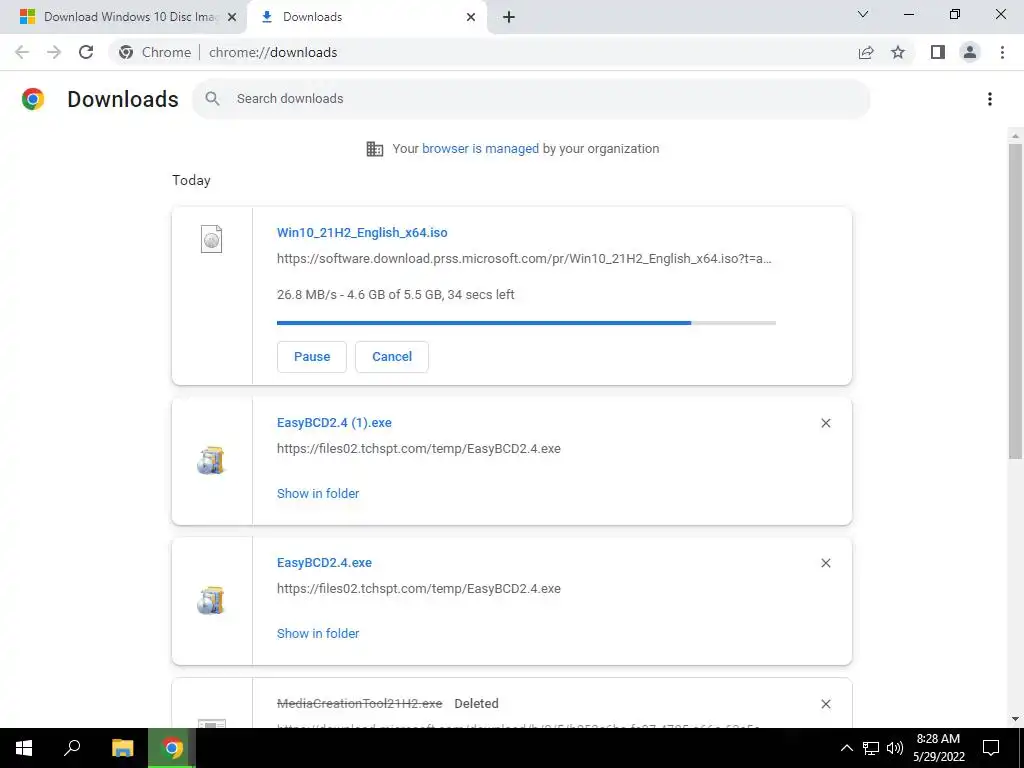Remove MediaCreationTool21H2.exe entry from list
Image resolution: width=1024 pixels, height=768 pixels.
point(825,704)
